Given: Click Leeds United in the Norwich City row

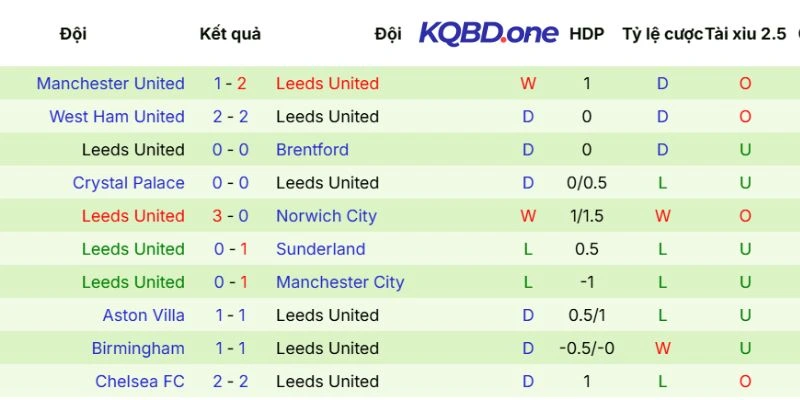Looking at the screenshot, I should (133, 216).
